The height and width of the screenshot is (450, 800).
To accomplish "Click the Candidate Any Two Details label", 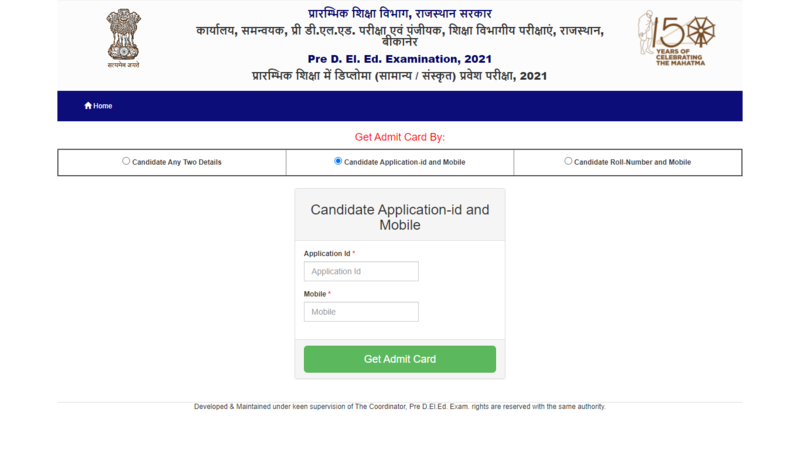I will click(177, 162).
